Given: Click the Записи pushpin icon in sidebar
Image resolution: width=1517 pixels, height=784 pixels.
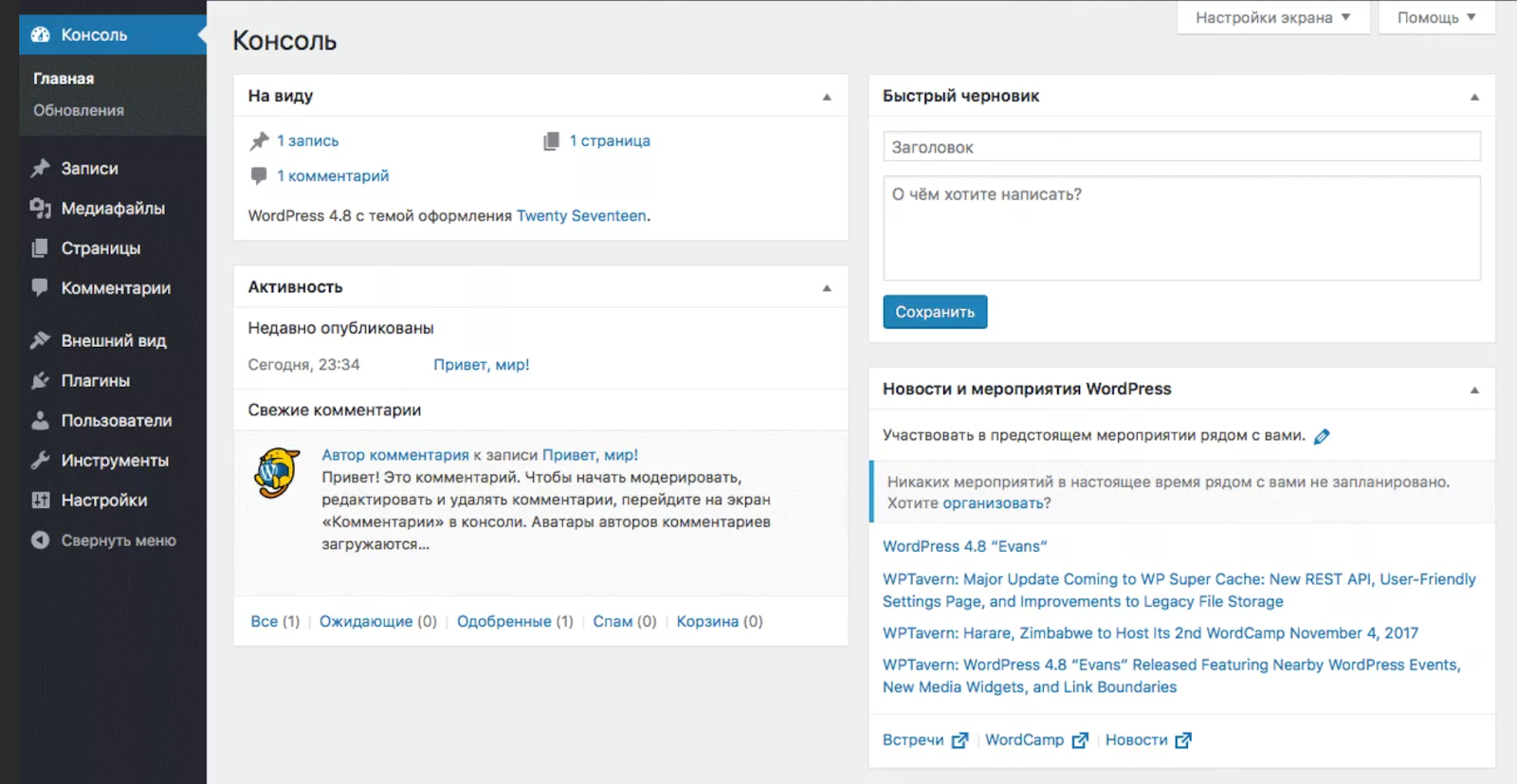Looking at the screenshot, I should click(40, 169).
